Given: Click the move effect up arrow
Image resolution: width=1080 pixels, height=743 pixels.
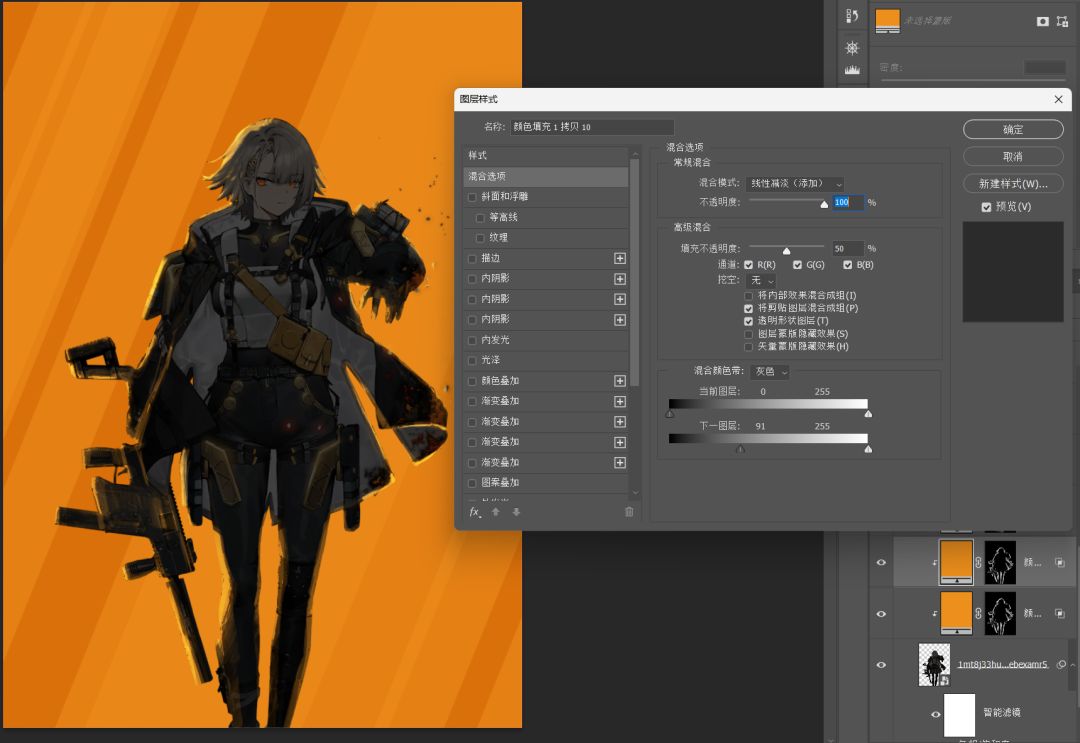Looking at the screenshot, I should 496,512.
